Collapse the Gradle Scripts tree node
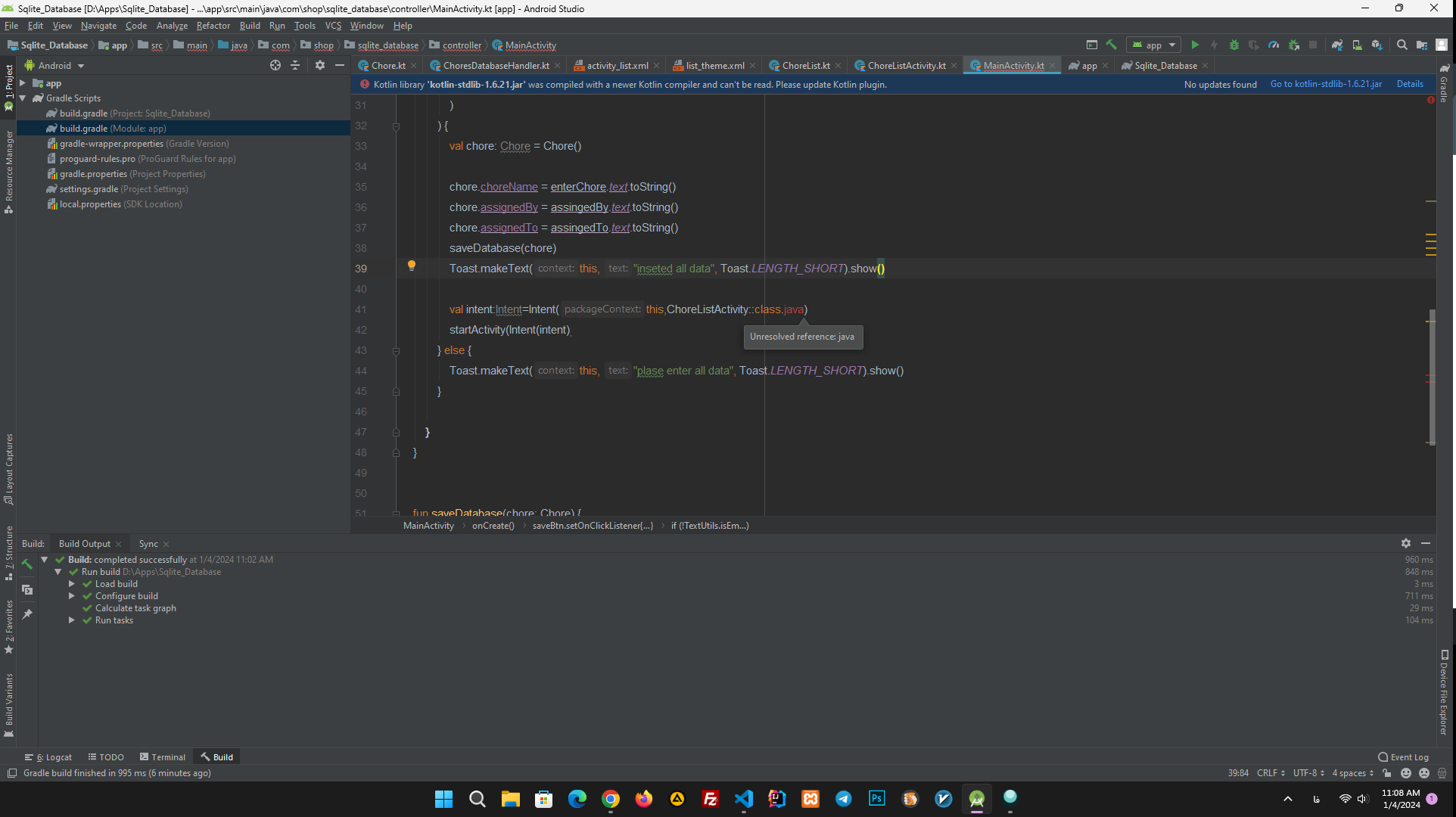Viewport: 1456px width, 817px height. (23, 98)
